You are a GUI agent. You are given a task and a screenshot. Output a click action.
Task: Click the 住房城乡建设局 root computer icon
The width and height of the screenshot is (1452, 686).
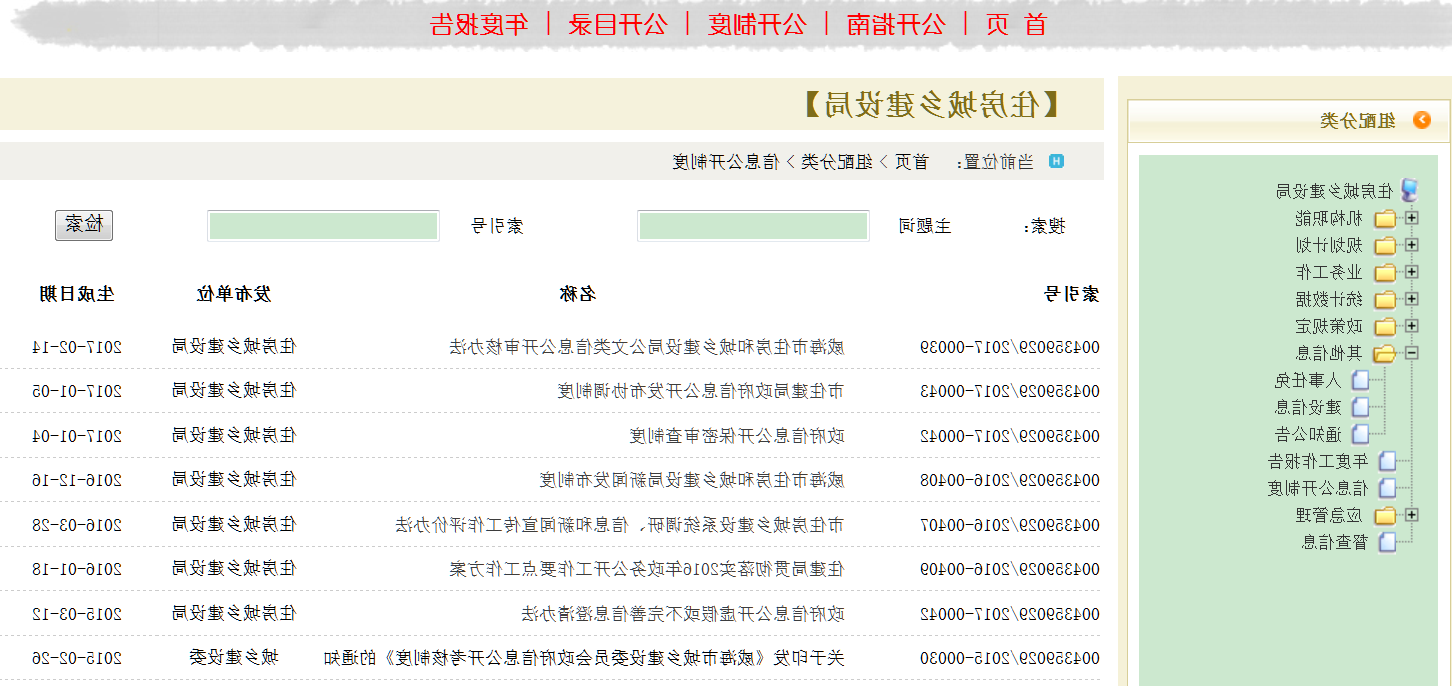tap(1409, 190)
